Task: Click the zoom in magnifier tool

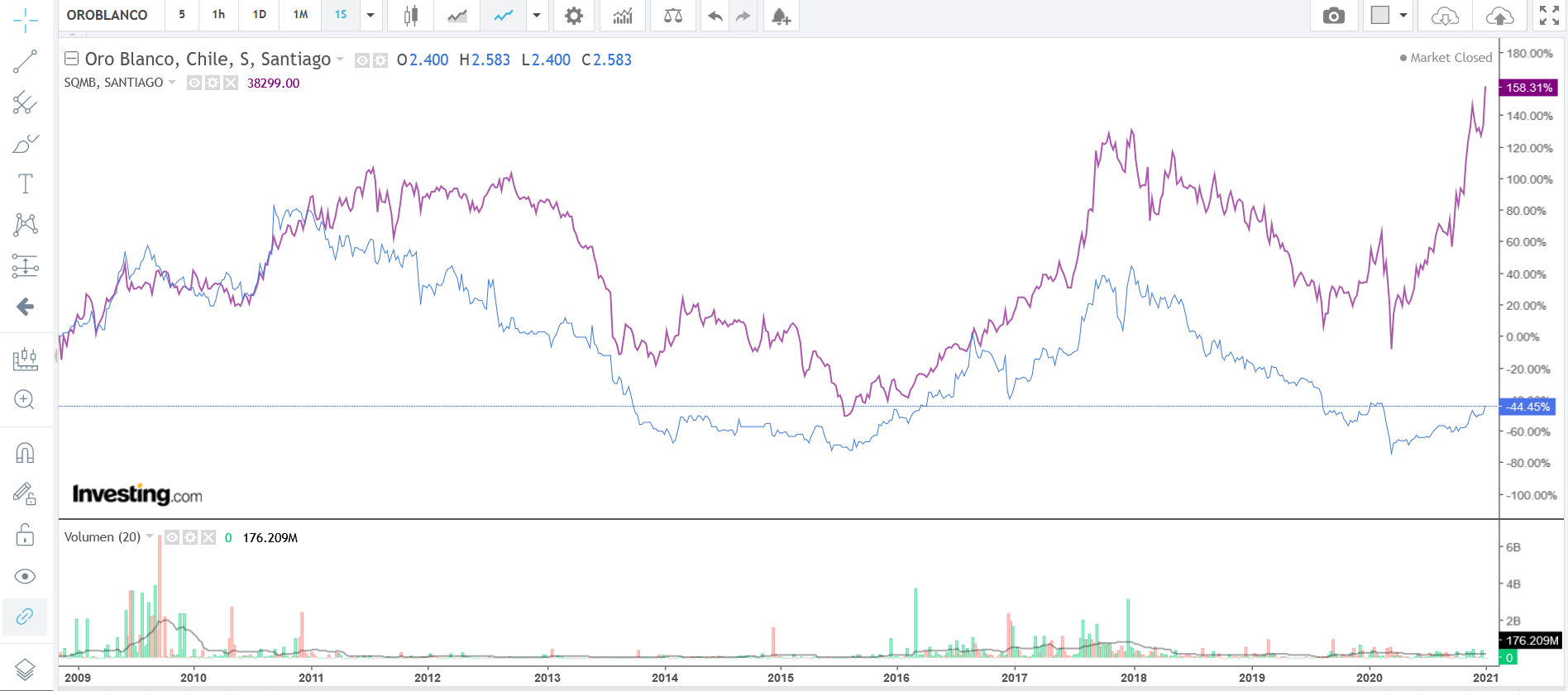Action: [x=25, y=400]
